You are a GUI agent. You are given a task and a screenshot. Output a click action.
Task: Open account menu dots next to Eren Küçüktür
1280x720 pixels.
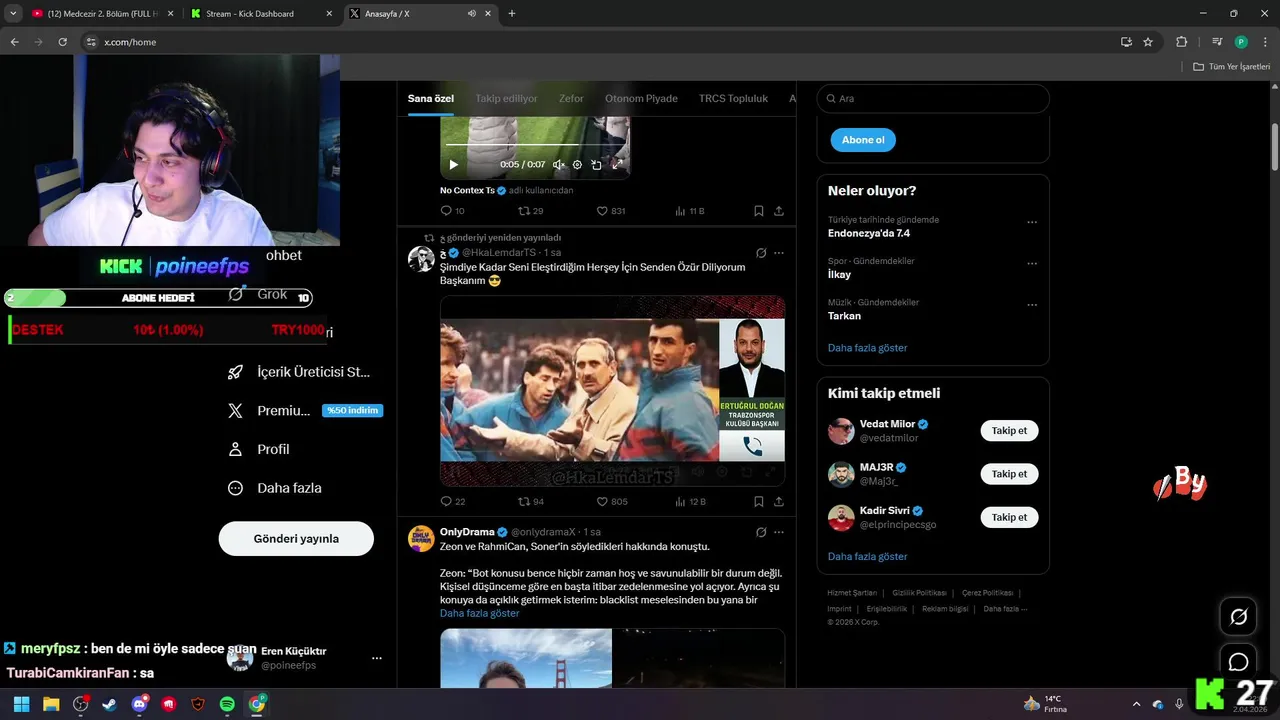[x=377, y=658]
